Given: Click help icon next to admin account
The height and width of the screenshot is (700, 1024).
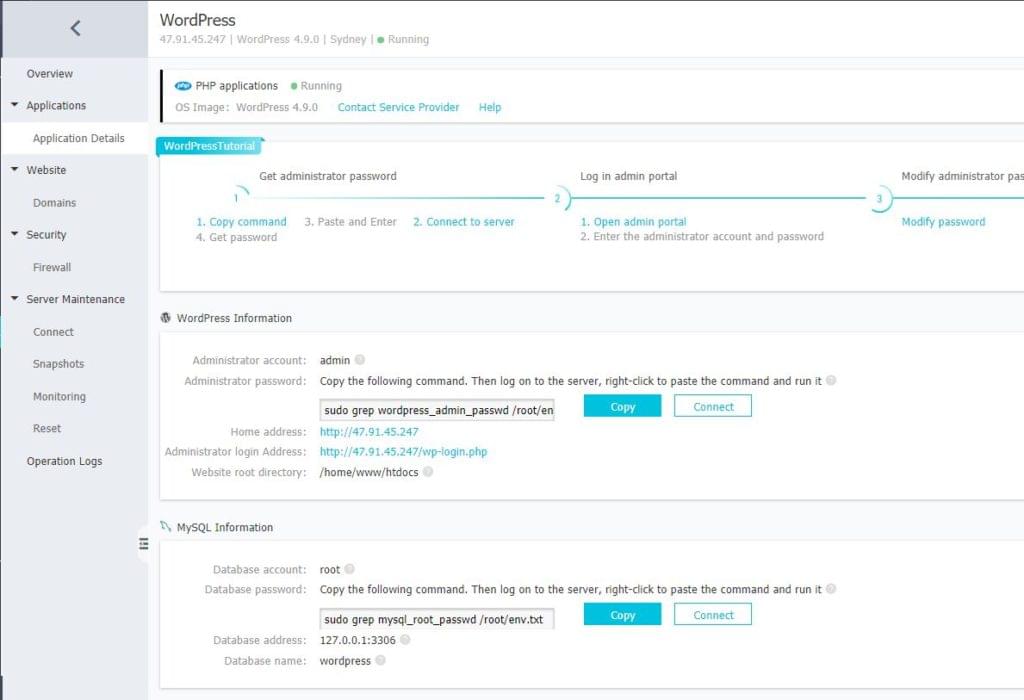Looking at the screenshot, I should click(x=360, y=360).
